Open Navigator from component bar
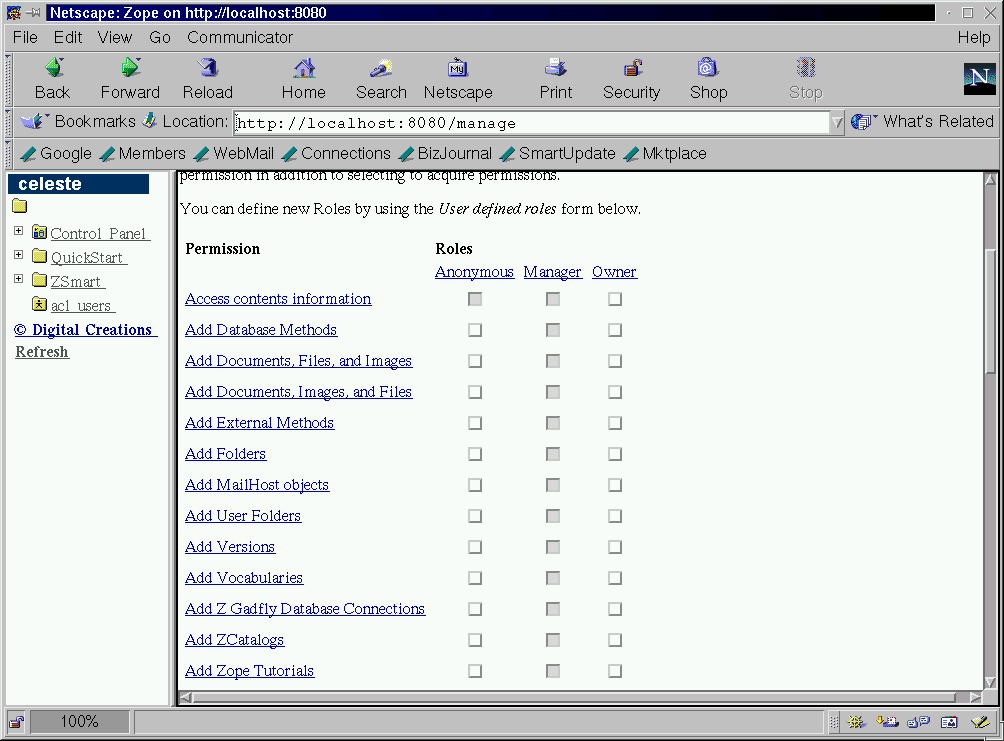This screenshot has height=741, width=1004. click(855, 722)
